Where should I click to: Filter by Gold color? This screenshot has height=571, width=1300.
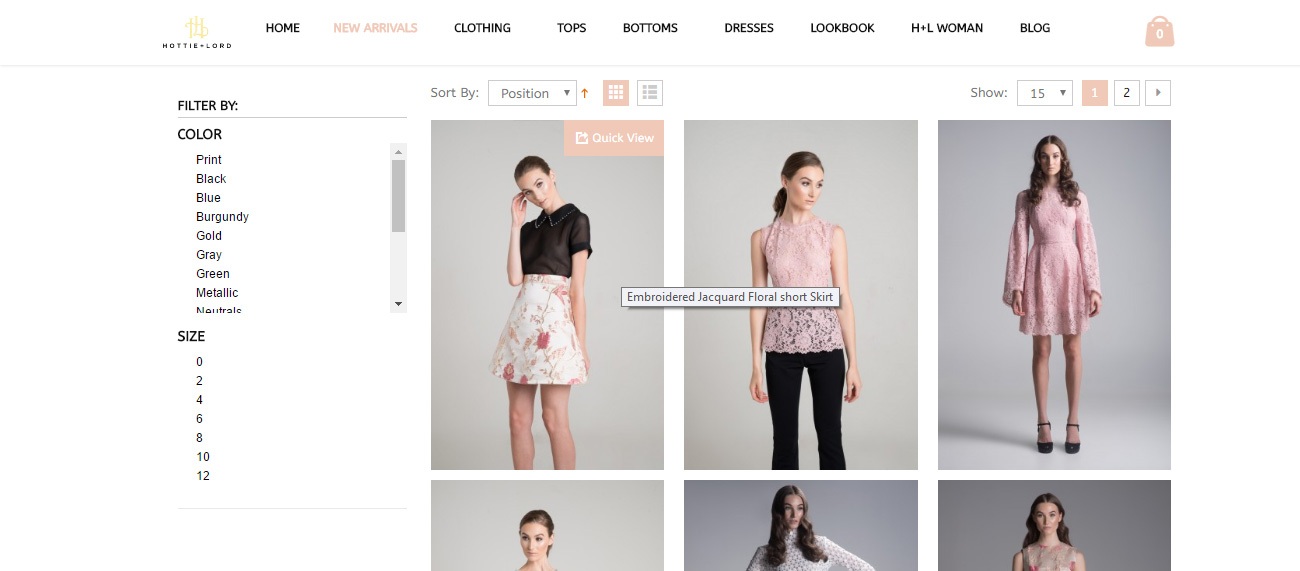tap(209, 236)
